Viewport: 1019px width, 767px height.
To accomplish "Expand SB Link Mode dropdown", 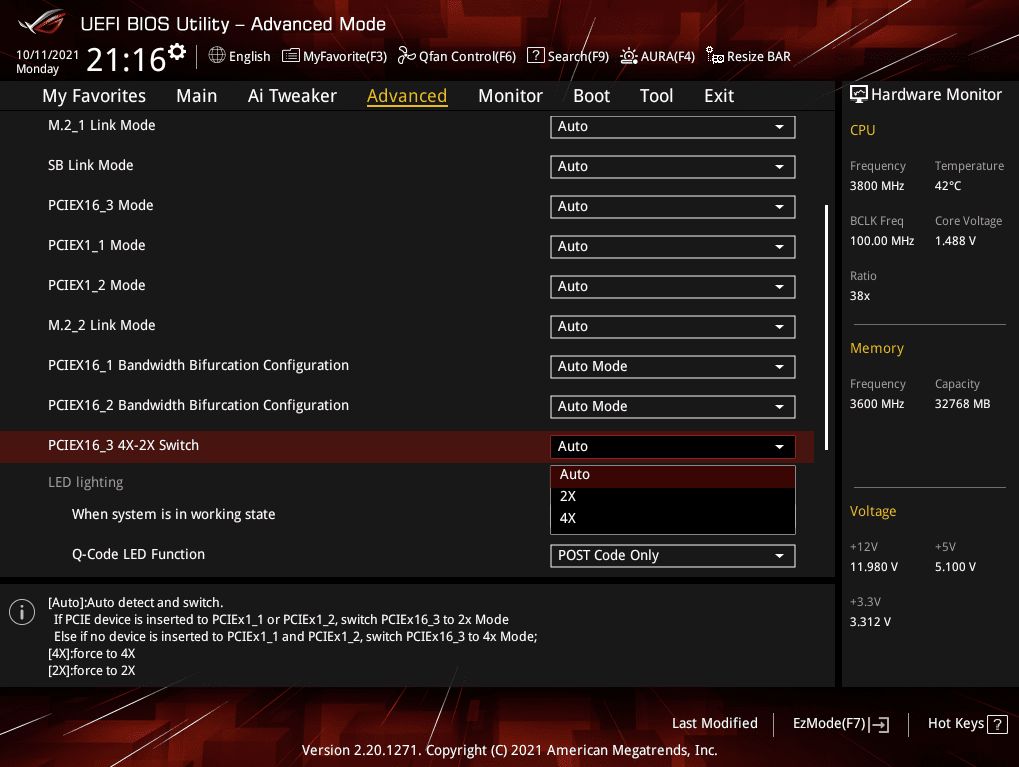I will pos(673,166).
